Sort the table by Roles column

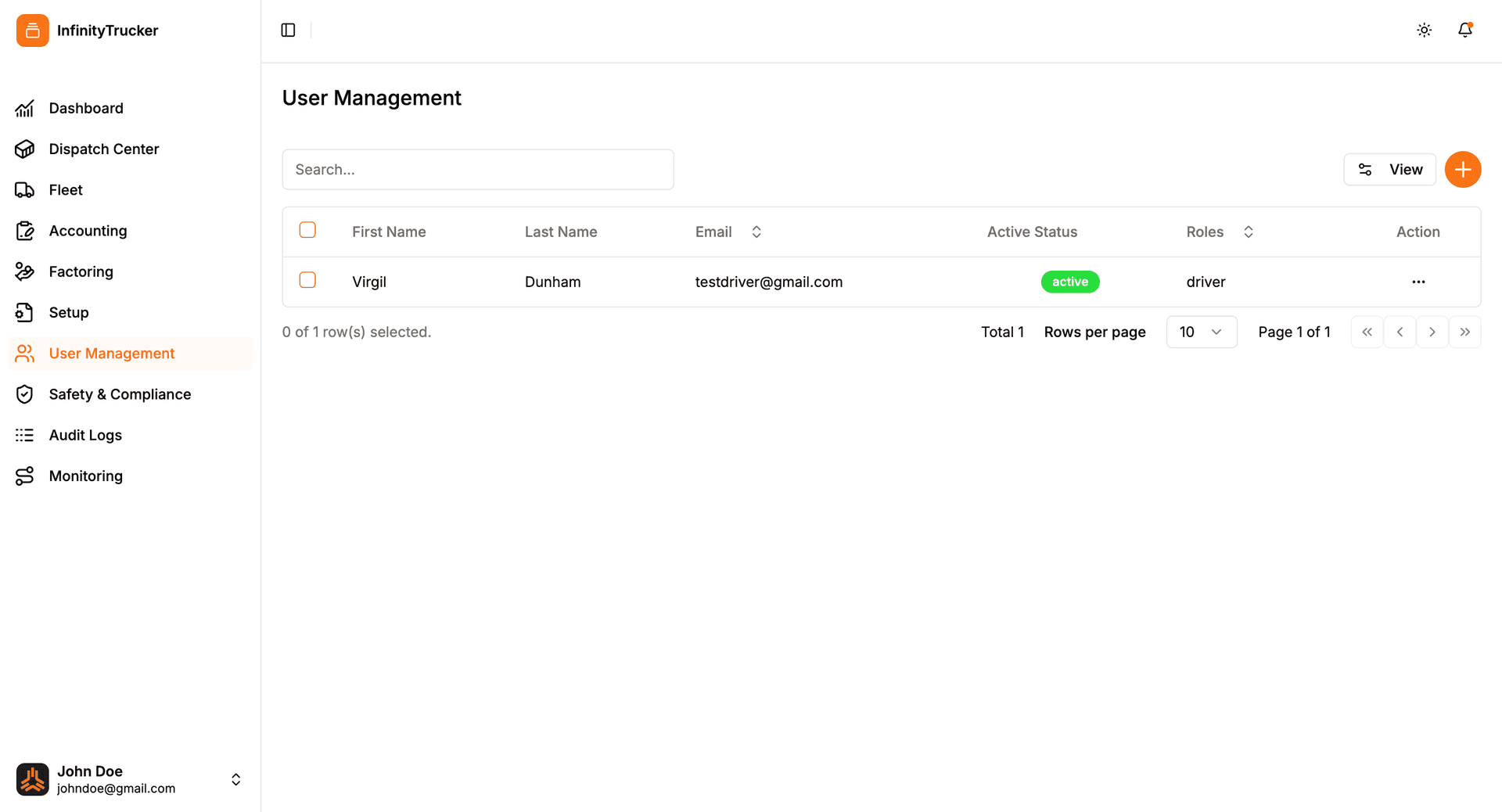tap(1248, 232)
